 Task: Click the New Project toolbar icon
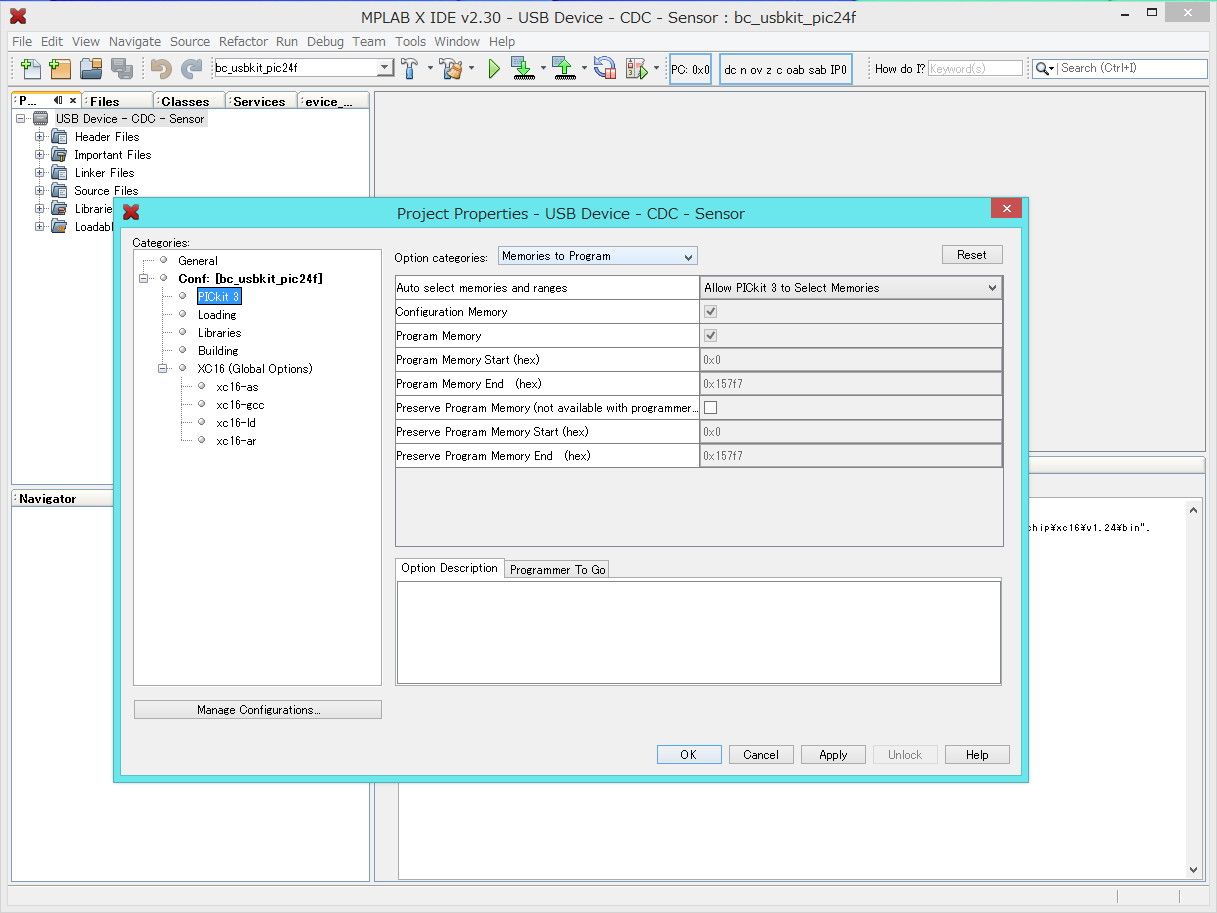(x=60, y=68)
